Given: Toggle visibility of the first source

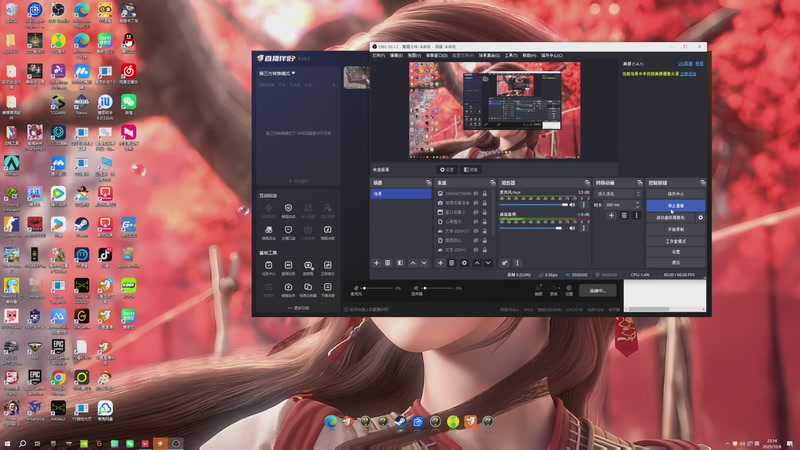Looking at the screenshot, I should pyautogui.click(x=478, y=194).
